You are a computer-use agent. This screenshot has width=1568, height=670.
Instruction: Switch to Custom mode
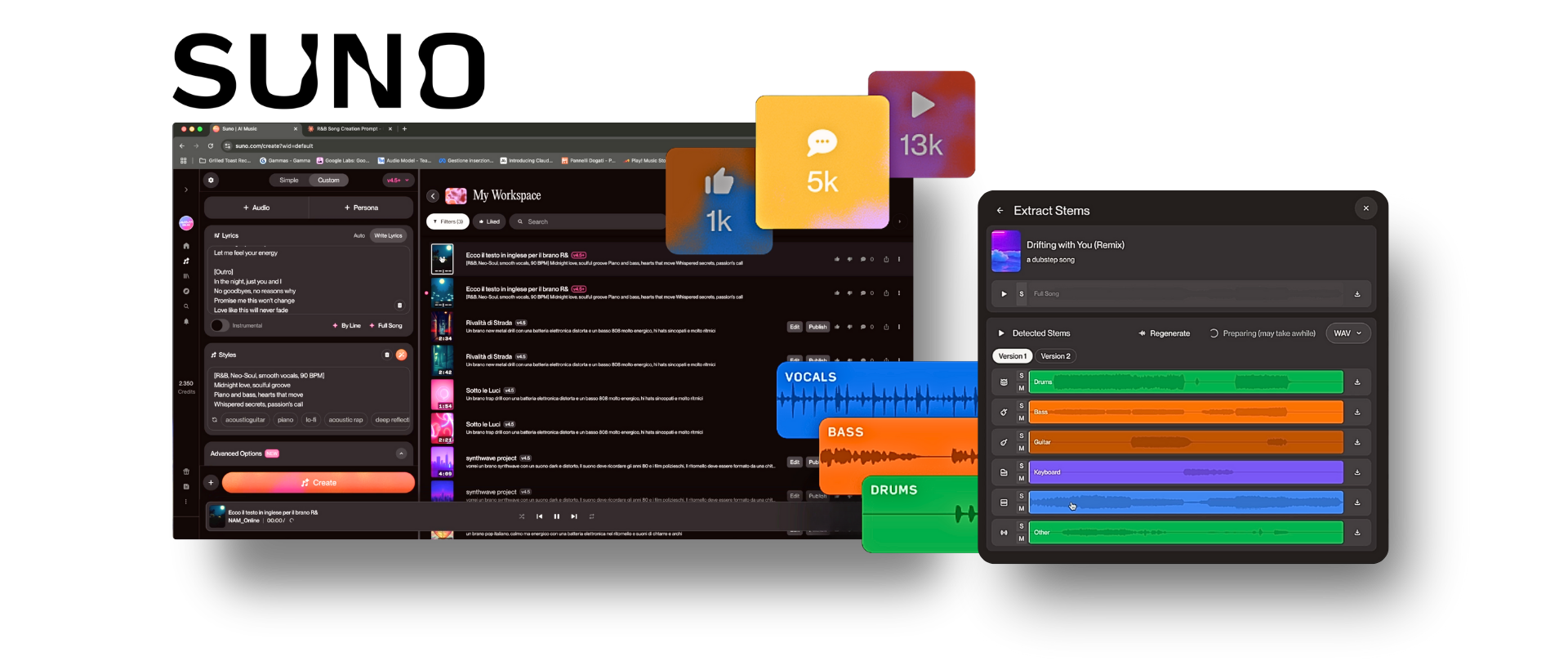[x=328, y=181]
